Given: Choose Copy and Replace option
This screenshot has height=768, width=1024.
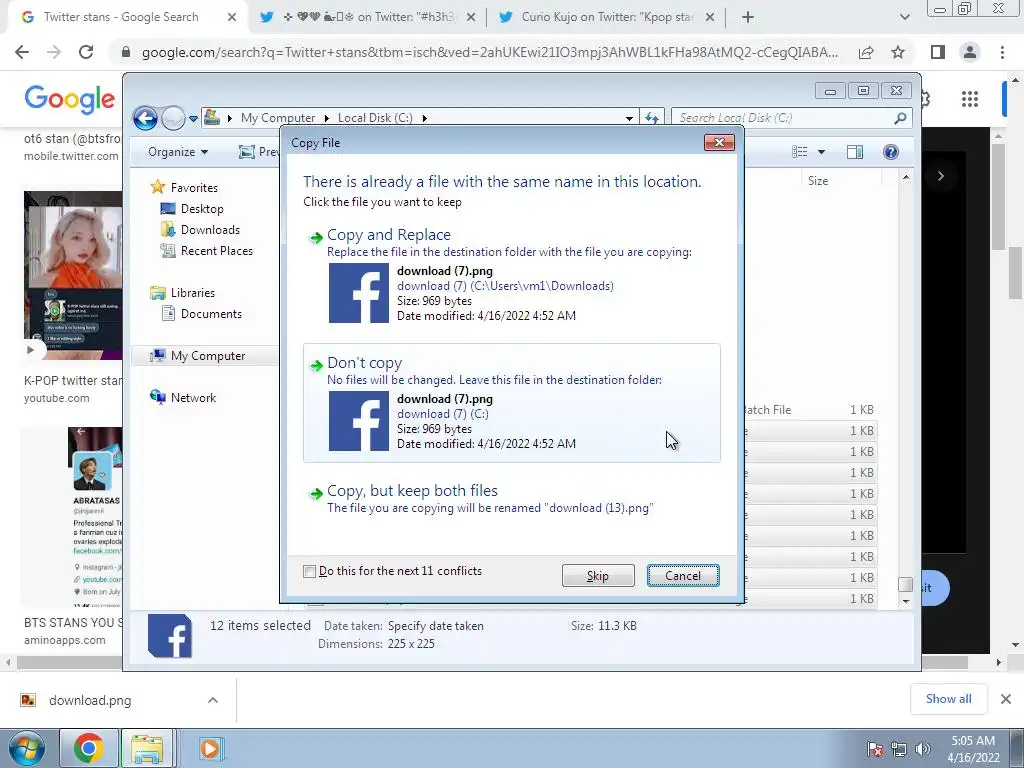Looking at the screenshot, I should pyautogui.click(x=511, y=276).
